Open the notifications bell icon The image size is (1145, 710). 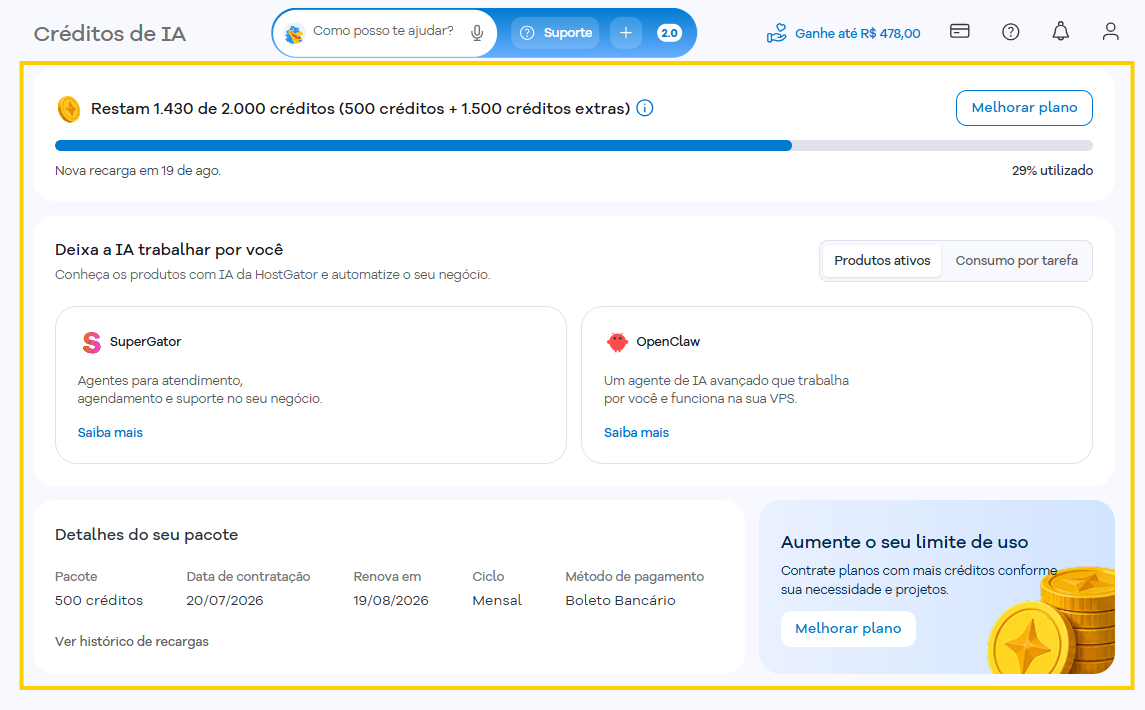point(1060,31)
